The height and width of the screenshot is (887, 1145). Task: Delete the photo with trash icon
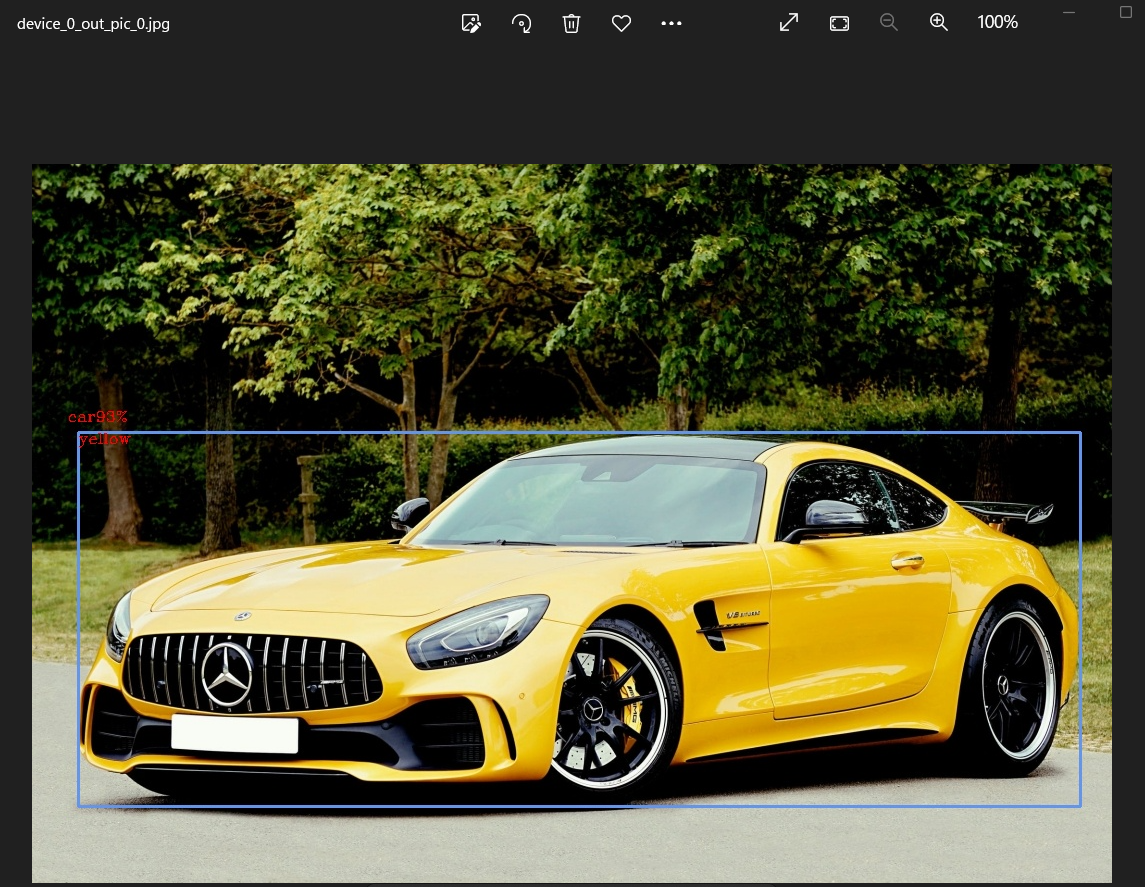(x=571, y=23)
